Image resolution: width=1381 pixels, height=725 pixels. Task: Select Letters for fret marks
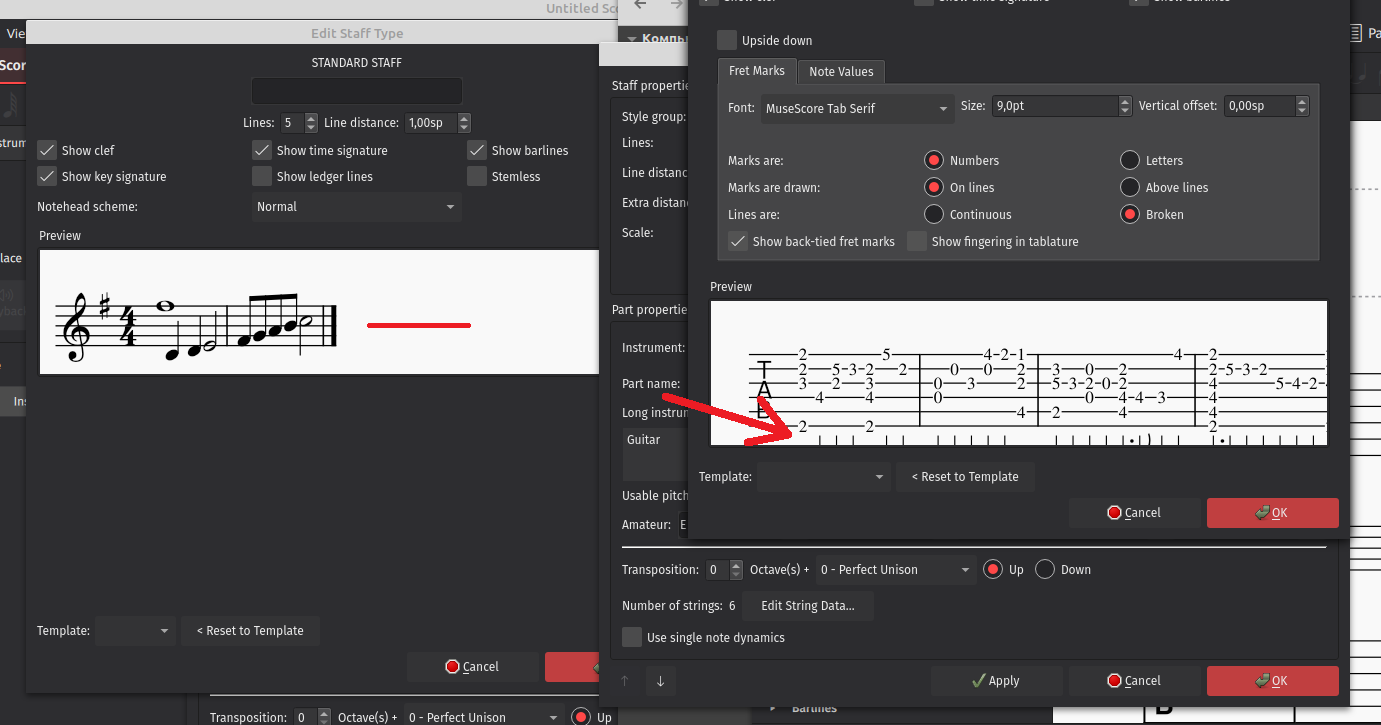[1130, 160]
